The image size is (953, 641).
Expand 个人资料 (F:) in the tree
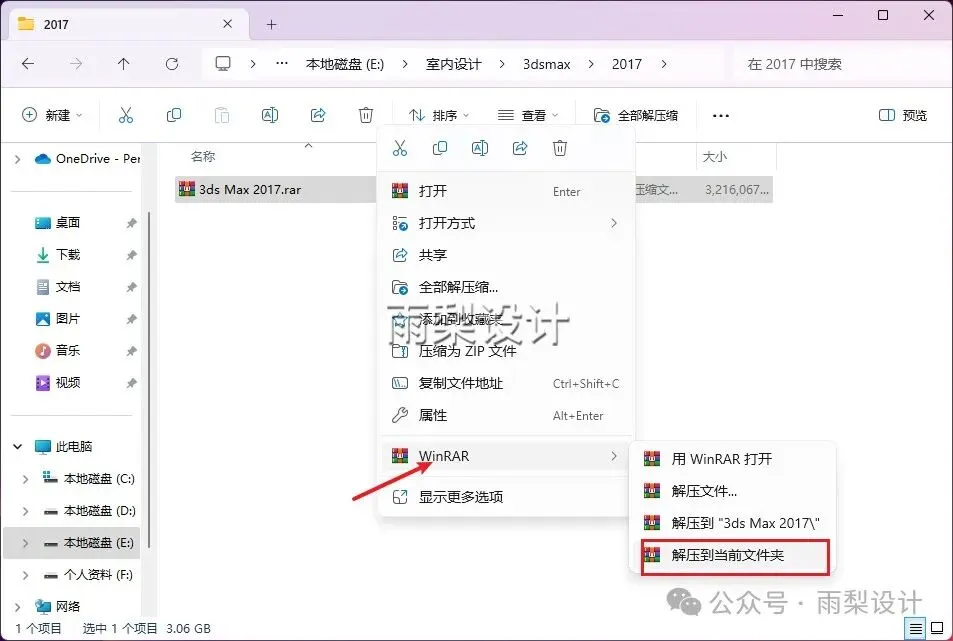point(26,575)
